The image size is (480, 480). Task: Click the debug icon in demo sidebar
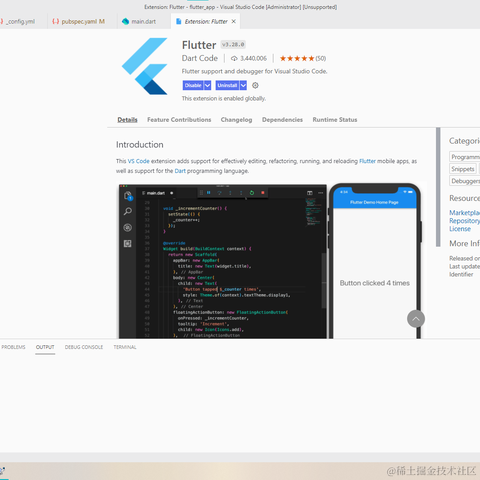click(x=127, y=228)
